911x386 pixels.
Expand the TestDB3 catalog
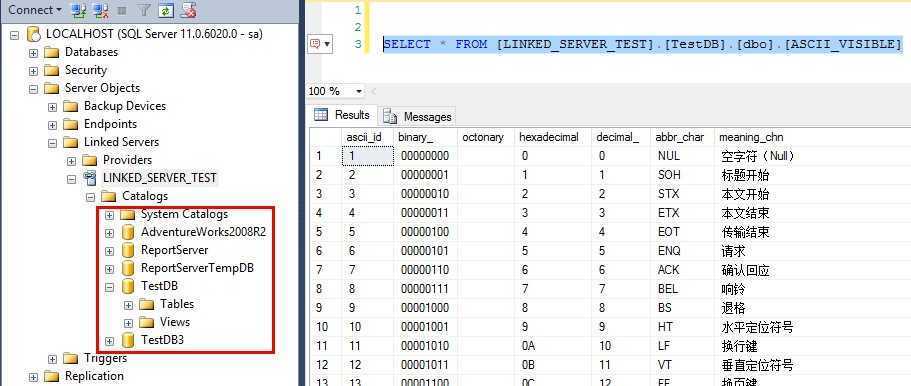(109, 341)
